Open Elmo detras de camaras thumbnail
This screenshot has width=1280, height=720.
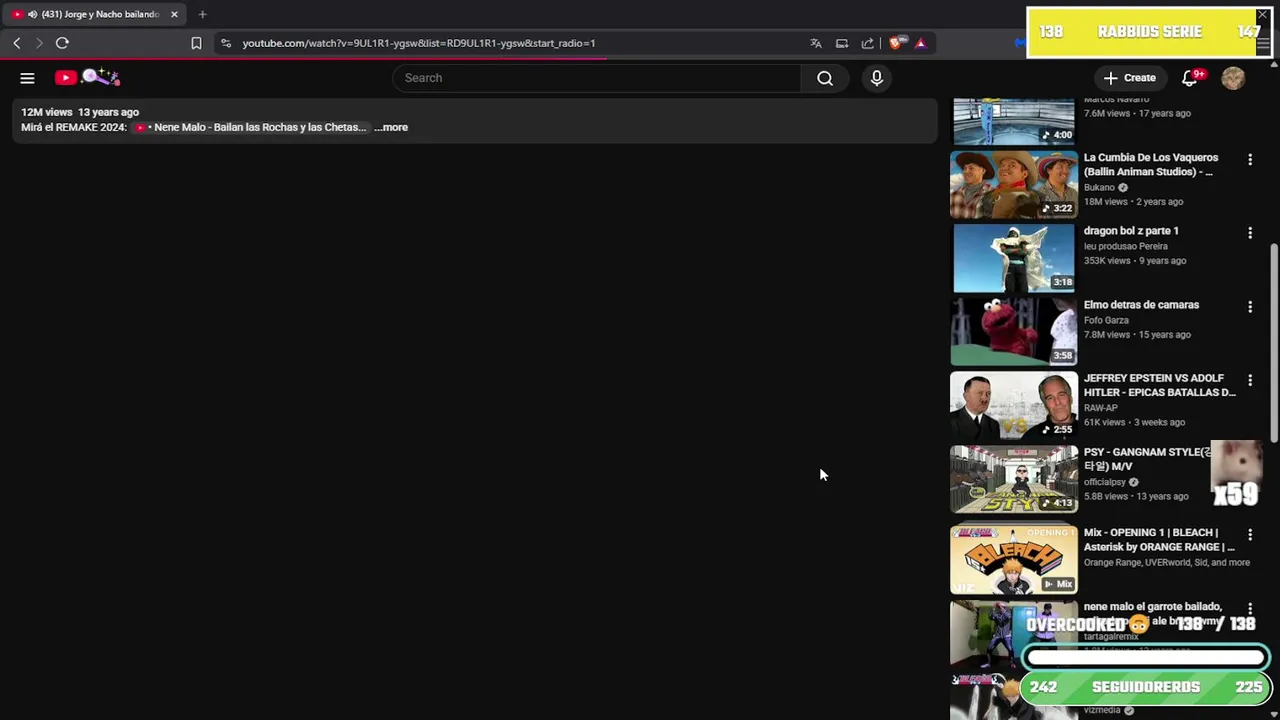pyautogui.click(x=1014, y=331)
